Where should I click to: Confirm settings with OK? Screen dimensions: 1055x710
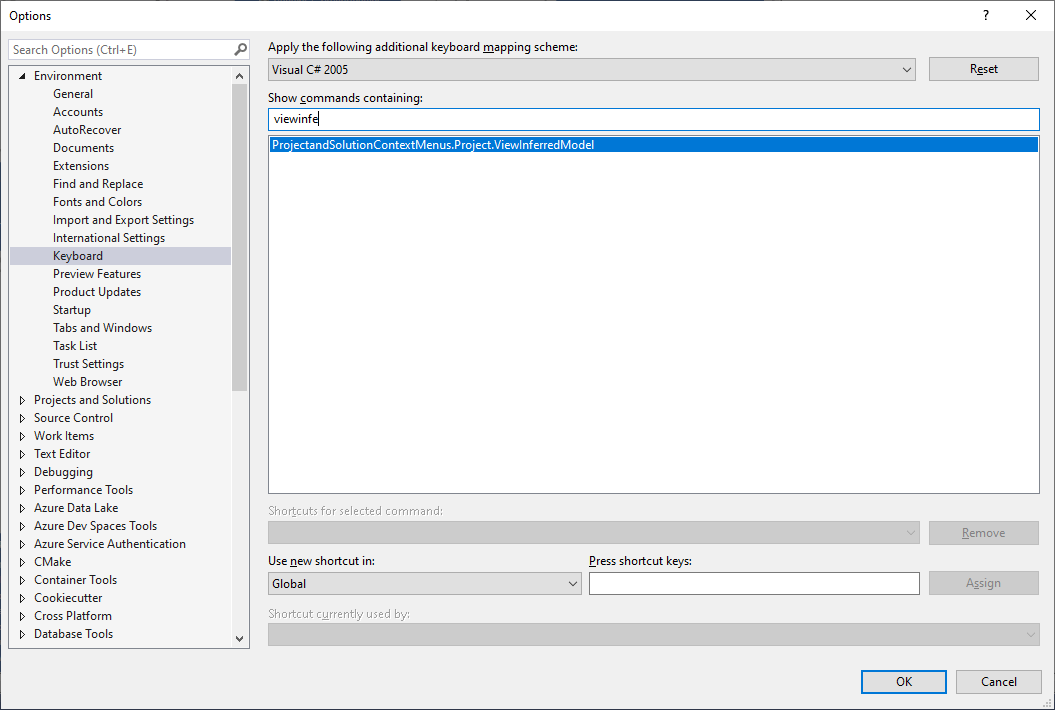tap(903, 681)
